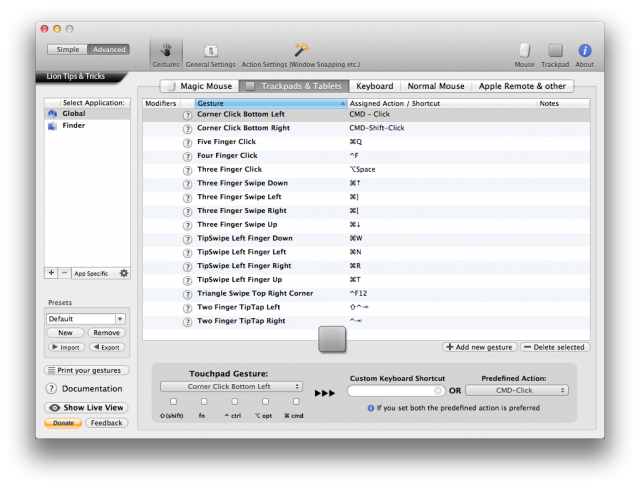Click help icon for Three Finger Swipe Up
Image resolution: width=640 pixels, height=488 pixels.
tap(187, 226)
